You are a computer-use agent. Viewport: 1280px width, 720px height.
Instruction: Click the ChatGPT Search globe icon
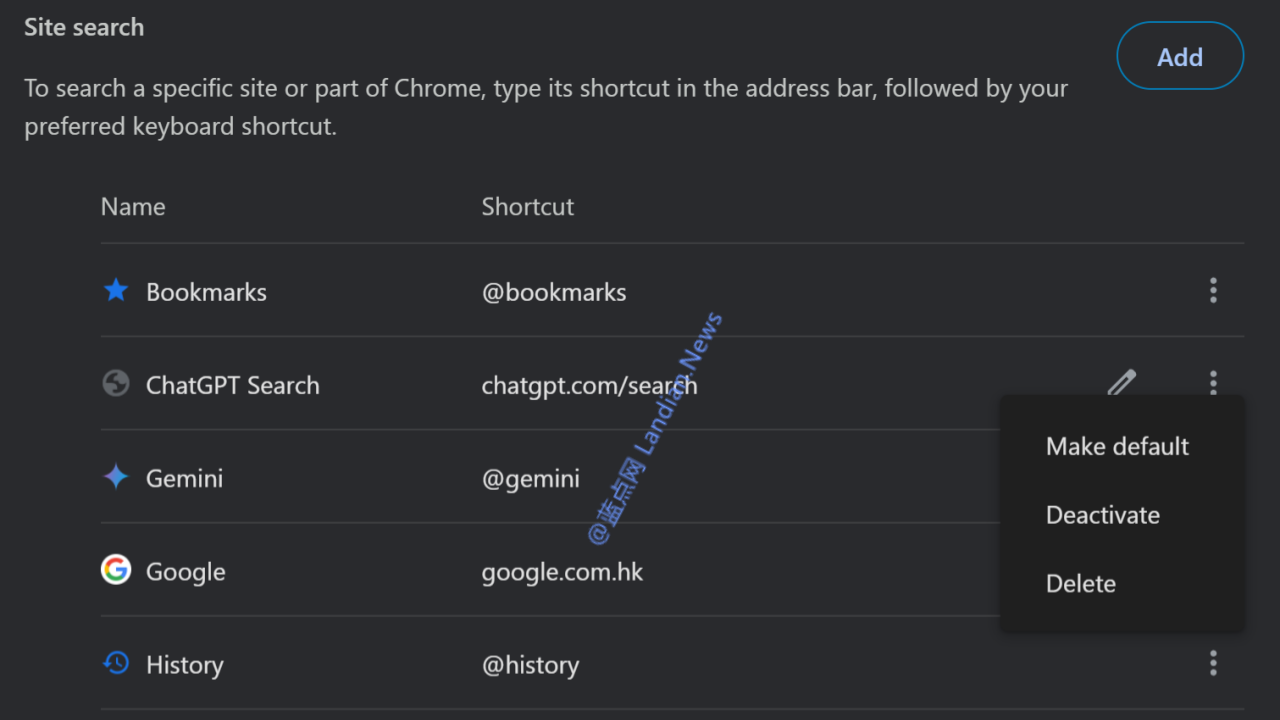(x=116, y=384)
